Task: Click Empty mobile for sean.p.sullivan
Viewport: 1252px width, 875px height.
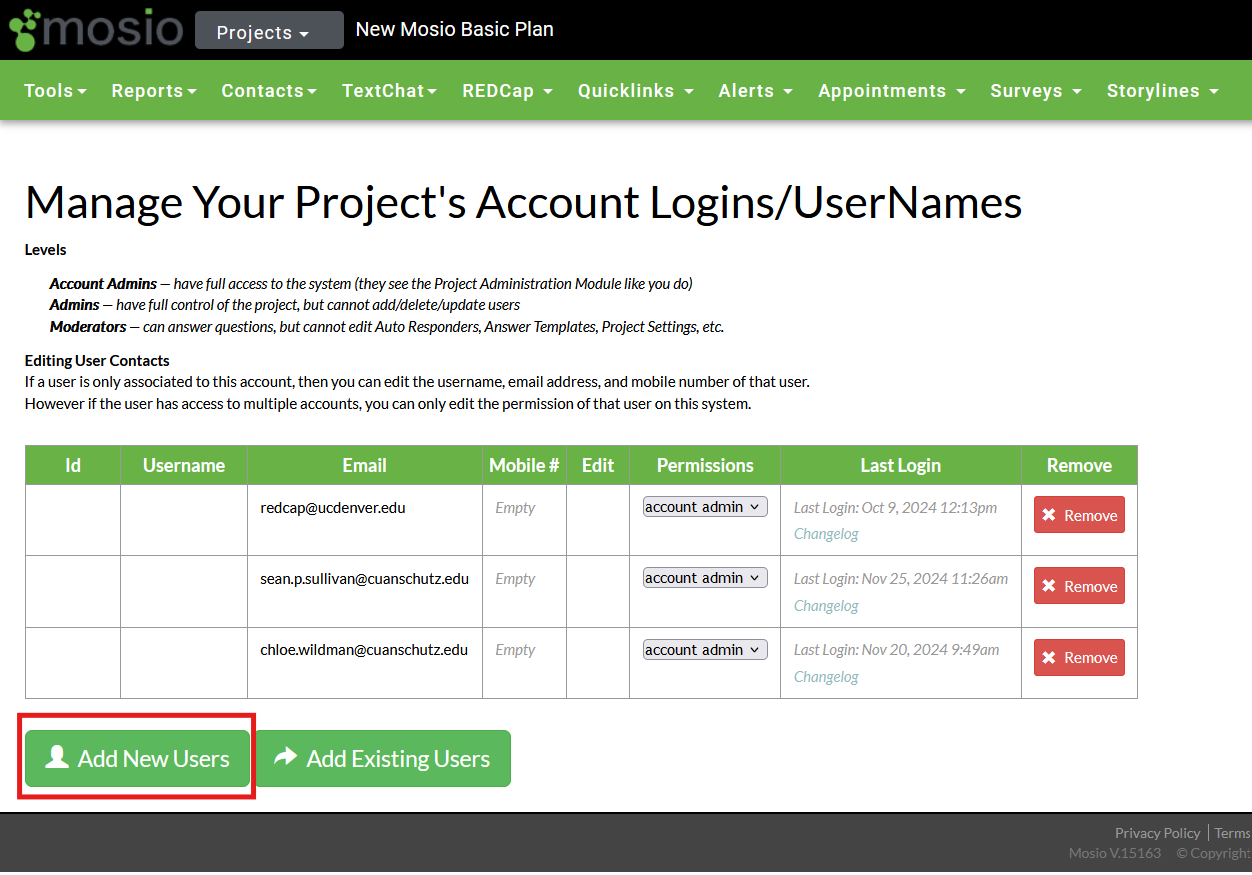Action: pyautogui.click(x=515, y=579)
